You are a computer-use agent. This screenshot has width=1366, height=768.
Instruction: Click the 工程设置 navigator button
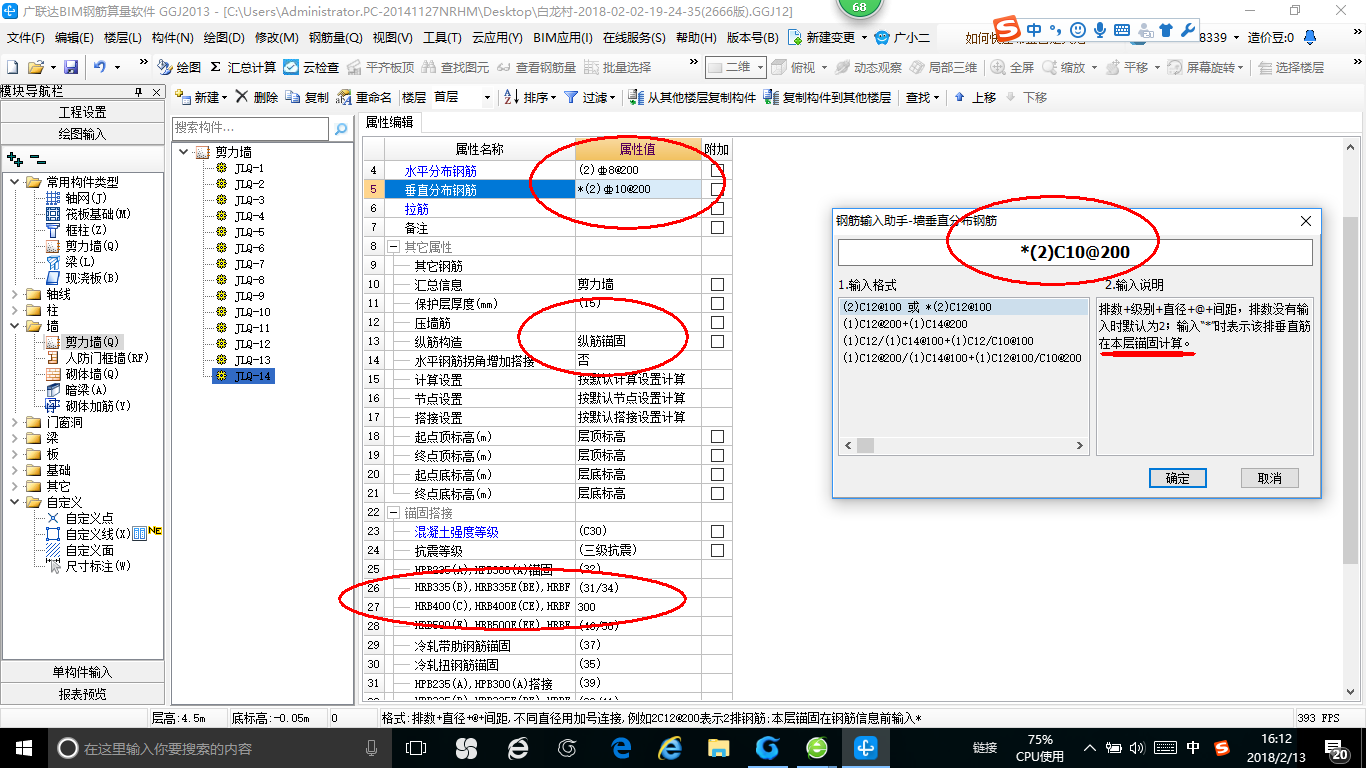pyautogui.click(x=83, y=112)
